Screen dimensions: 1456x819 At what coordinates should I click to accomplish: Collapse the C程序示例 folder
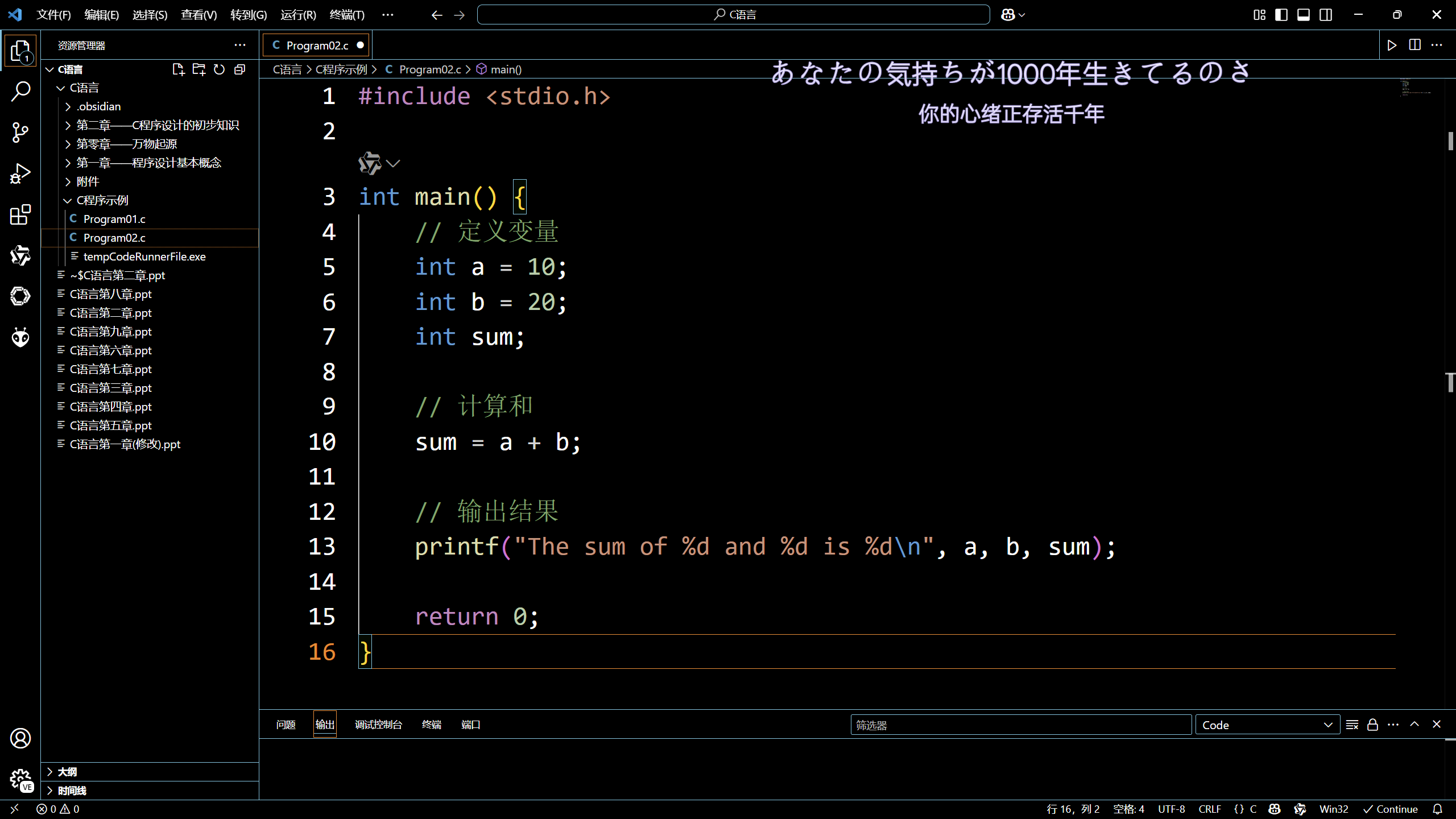102,200
